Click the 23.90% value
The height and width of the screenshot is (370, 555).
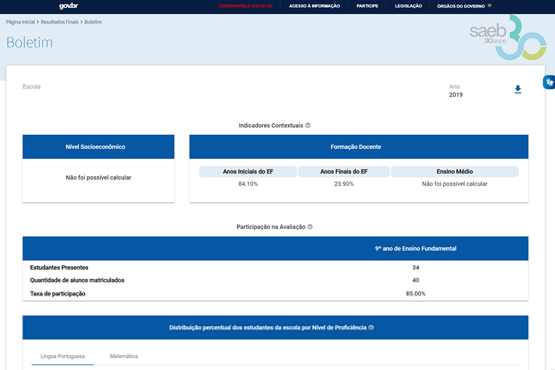pyautogui.click(x=344, y=184)
